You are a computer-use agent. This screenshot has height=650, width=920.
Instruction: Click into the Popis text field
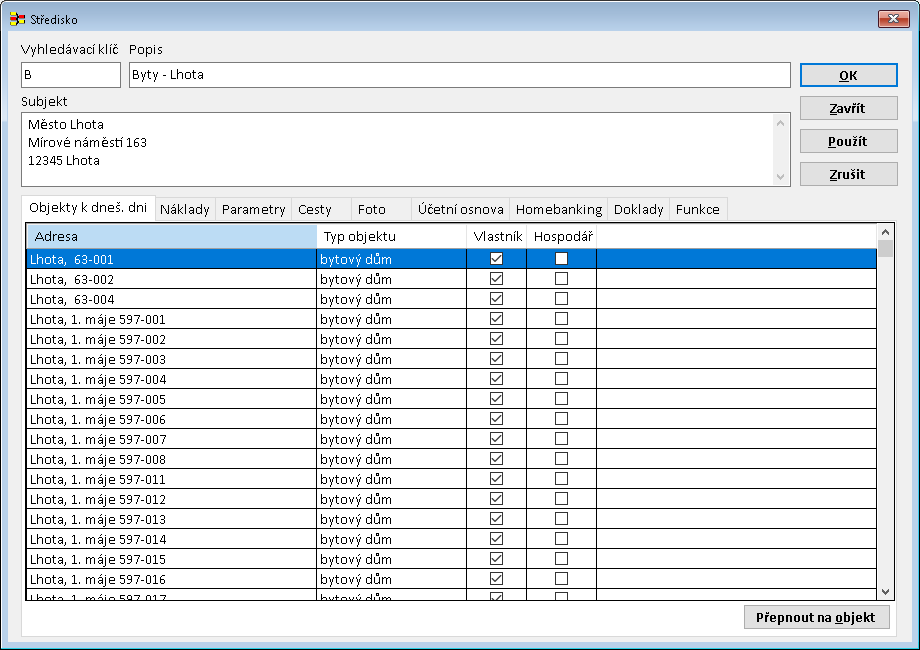tap(459, 75)
